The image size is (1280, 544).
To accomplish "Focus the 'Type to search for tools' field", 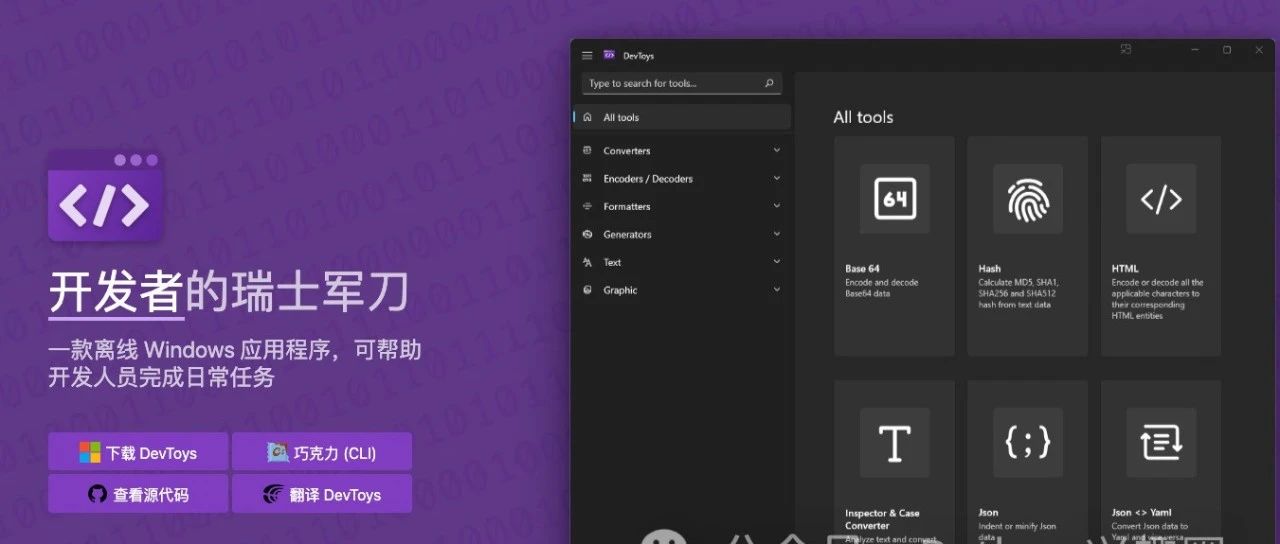I will point(682,83).
